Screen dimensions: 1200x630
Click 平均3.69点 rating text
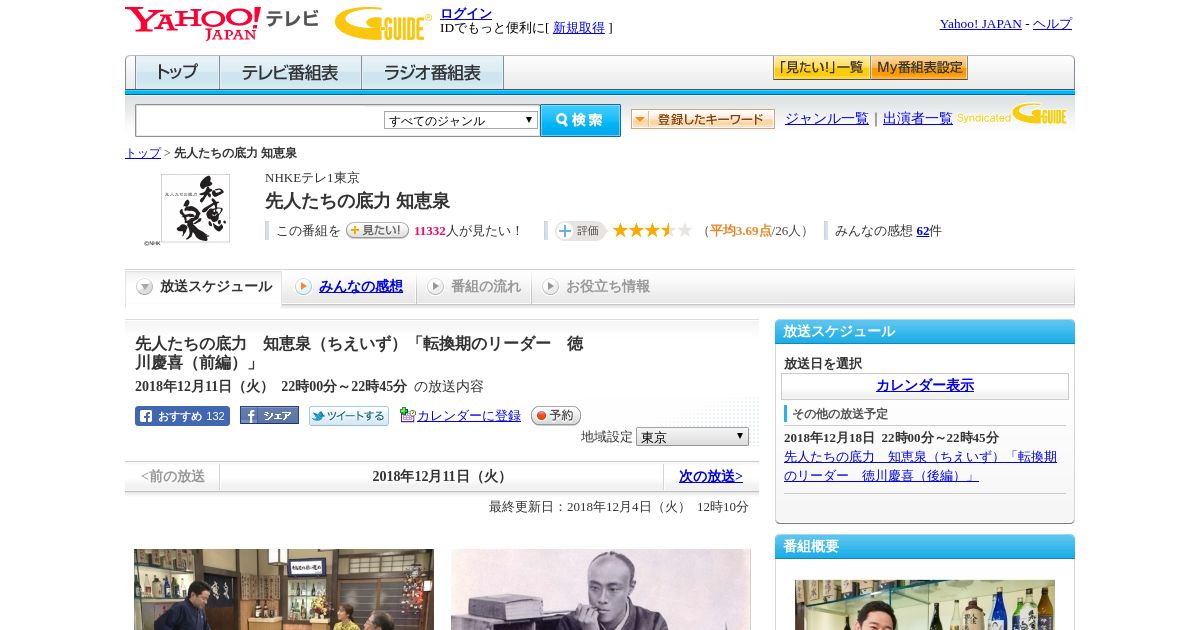[741, 231]
